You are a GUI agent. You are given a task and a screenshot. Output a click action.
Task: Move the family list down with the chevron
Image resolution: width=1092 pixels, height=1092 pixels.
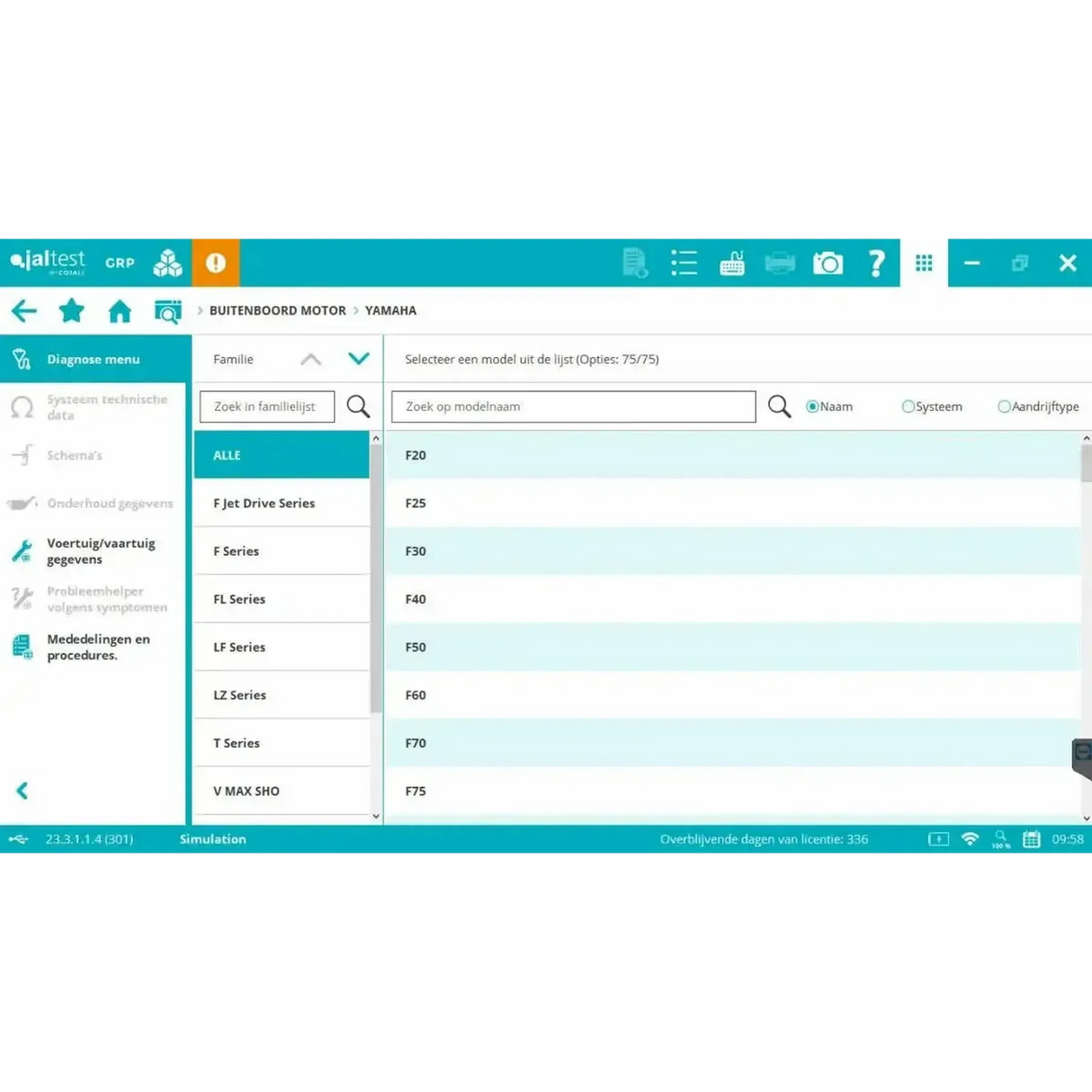tap(359, 359)
